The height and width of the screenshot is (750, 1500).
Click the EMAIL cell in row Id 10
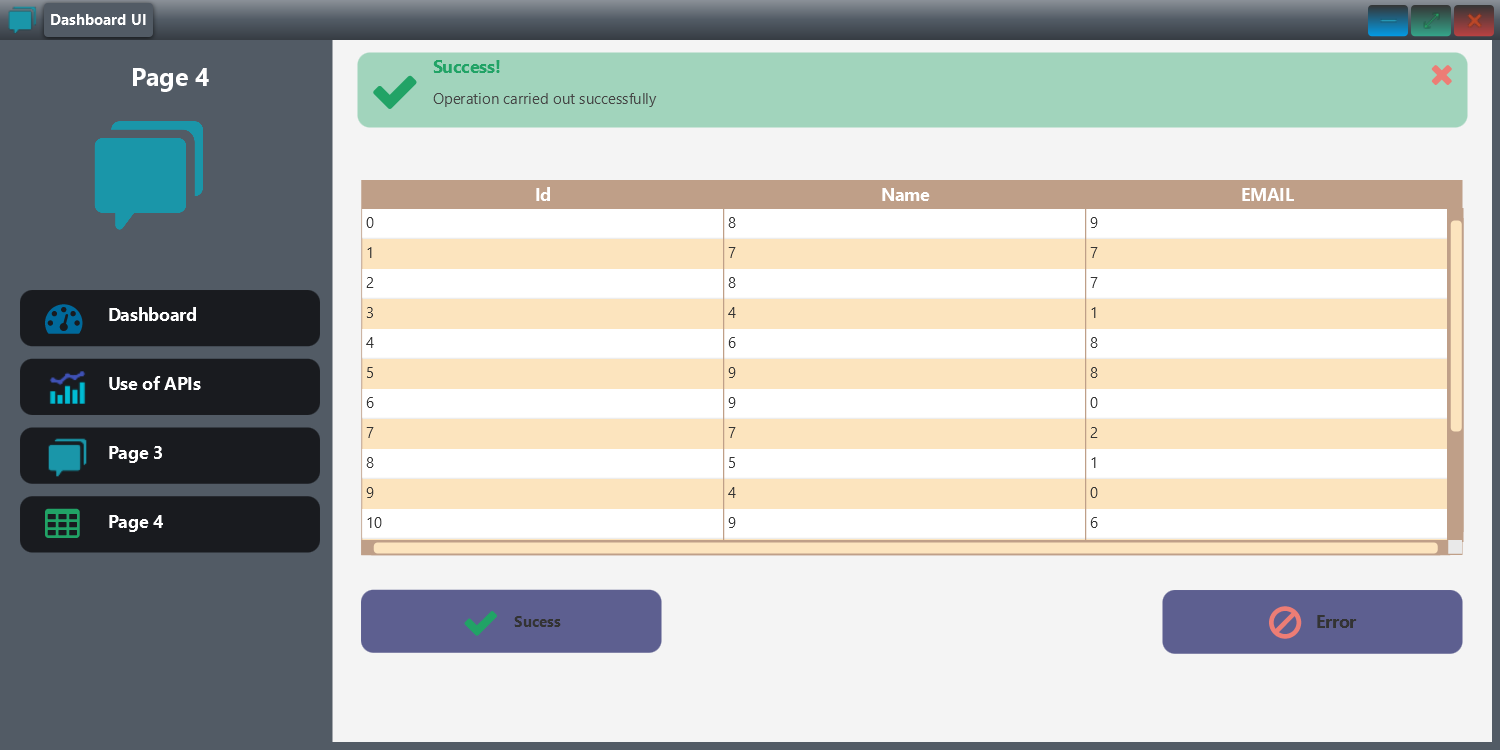tap(1267, 524)
